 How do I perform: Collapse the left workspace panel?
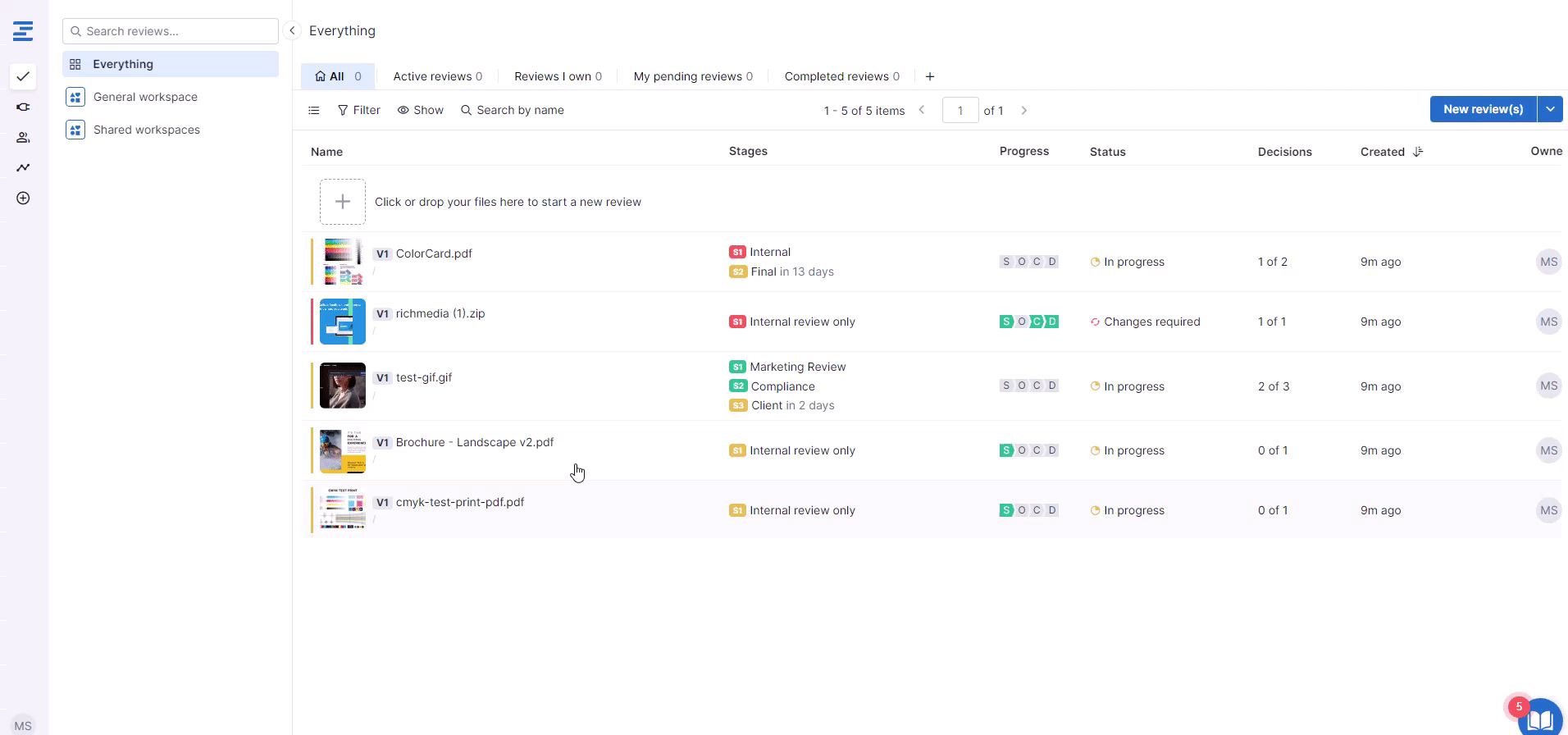point(292,30)
